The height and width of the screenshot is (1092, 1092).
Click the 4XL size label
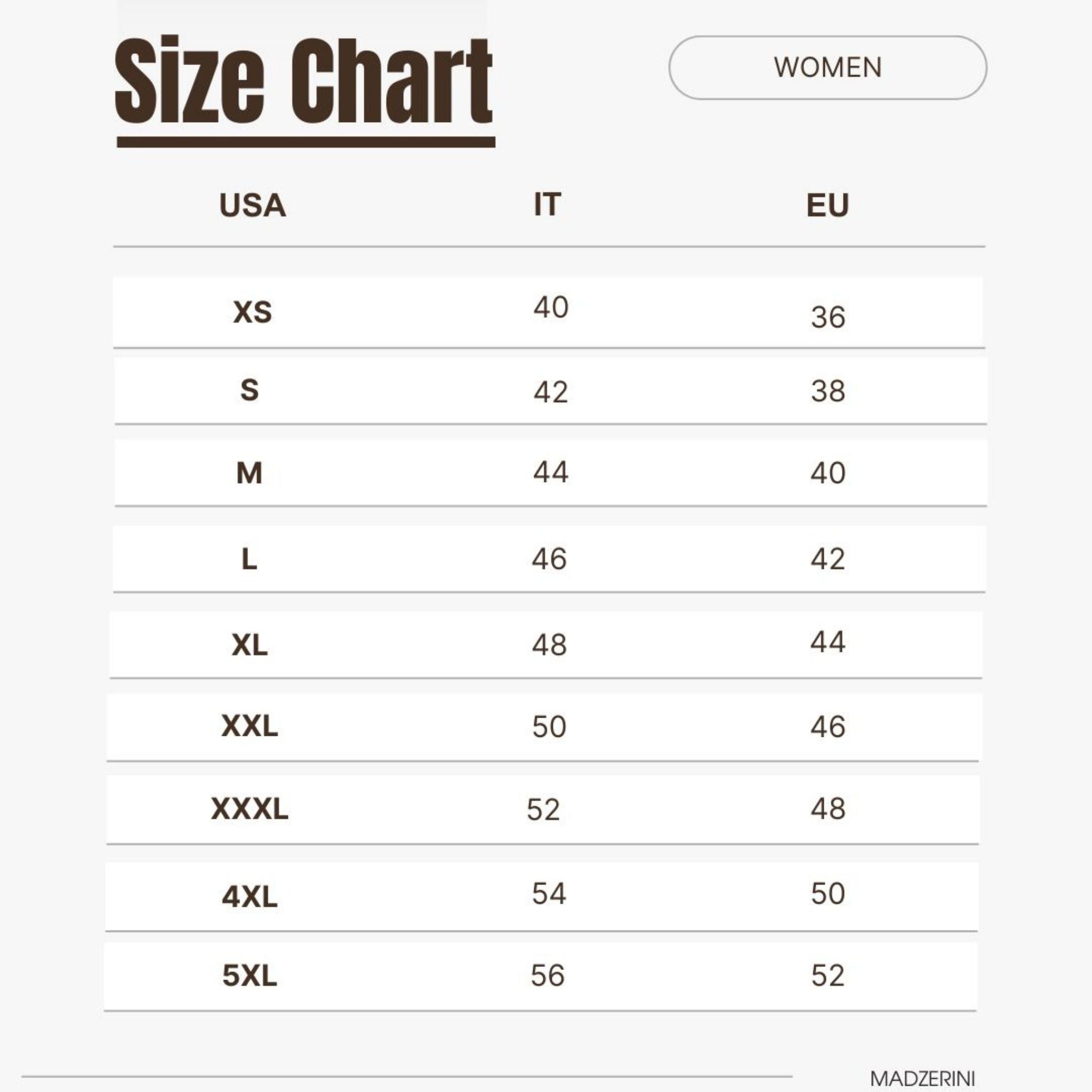[x=249, y=897]
